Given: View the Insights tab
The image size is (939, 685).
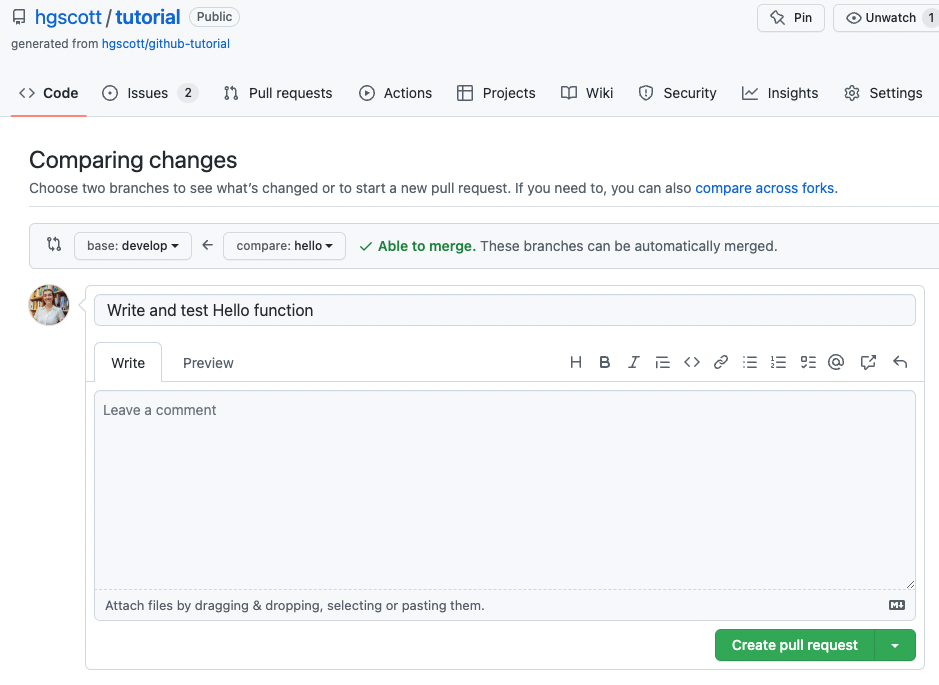Looking at the screenshot, I should pyautogui.click(x=780, y=93).
